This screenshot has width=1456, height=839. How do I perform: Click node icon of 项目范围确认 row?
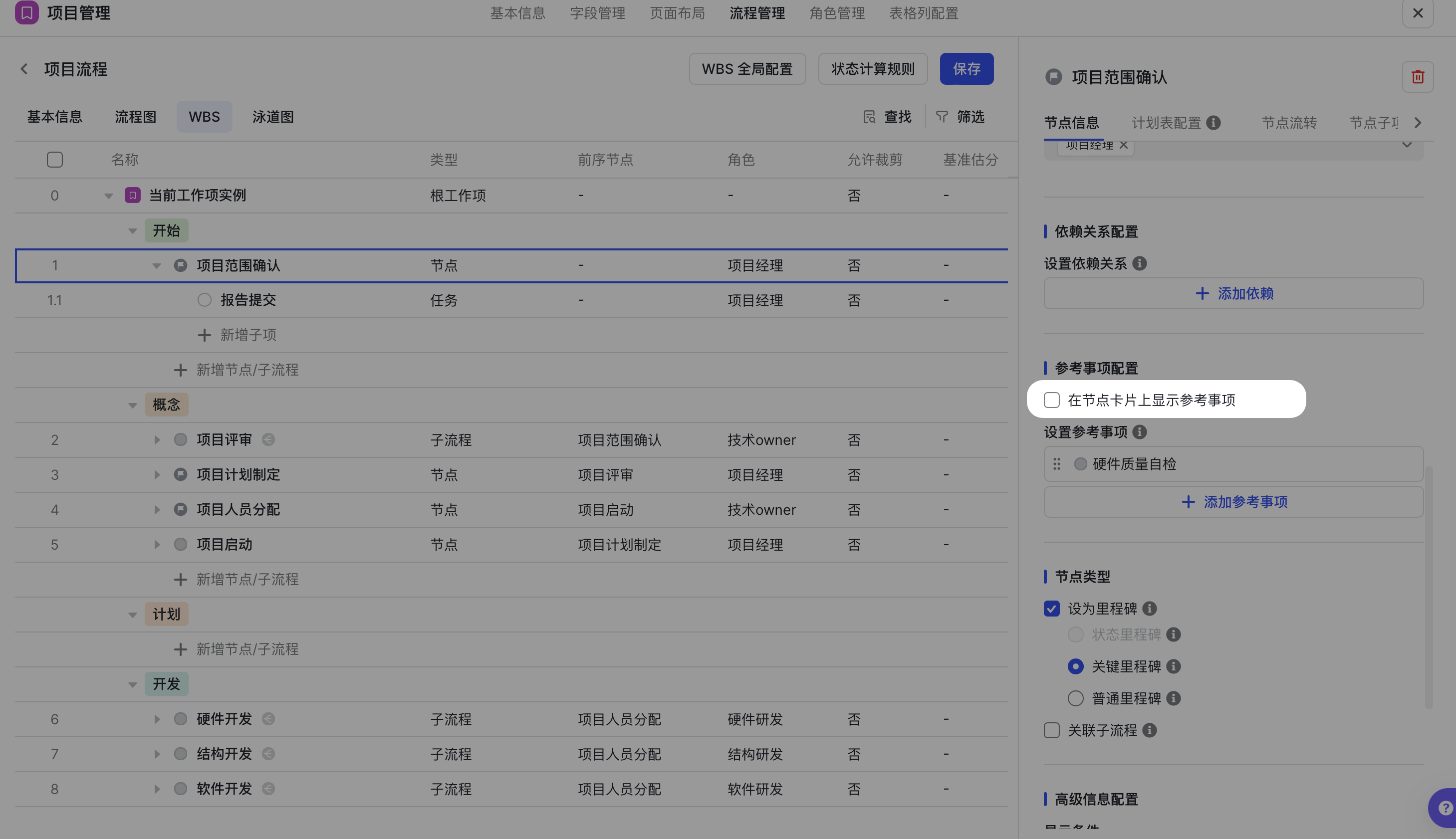(x=181, y=265)
